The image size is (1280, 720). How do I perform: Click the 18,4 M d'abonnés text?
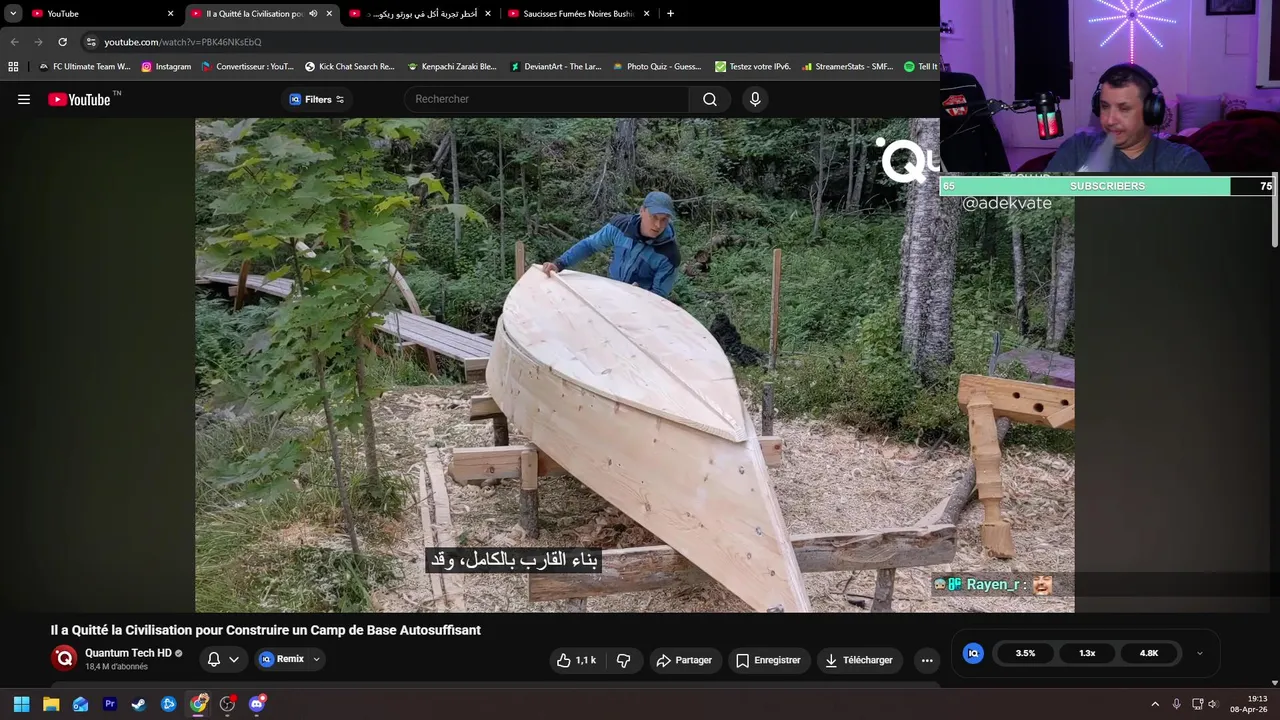coord(116,667)
